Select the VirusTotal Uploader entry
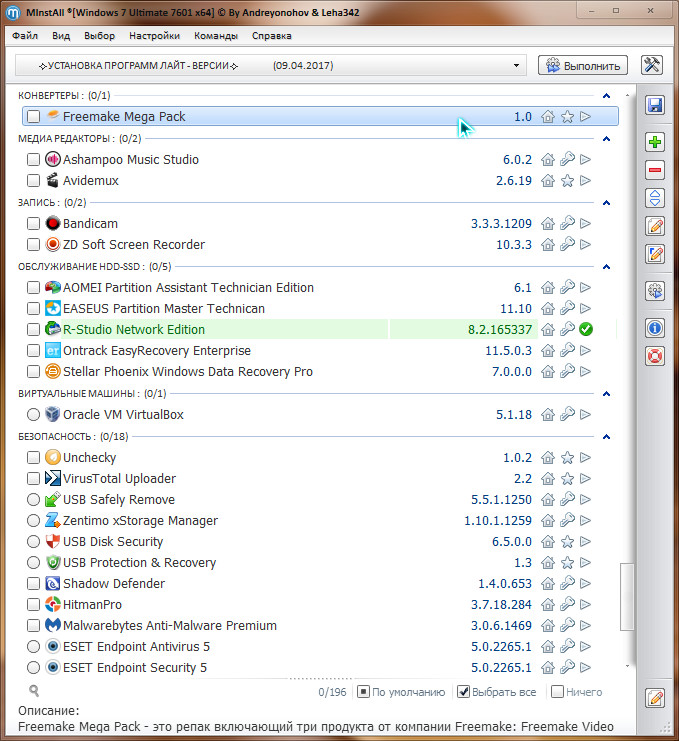This screenshot has width=679, height=741. [319, 478]
